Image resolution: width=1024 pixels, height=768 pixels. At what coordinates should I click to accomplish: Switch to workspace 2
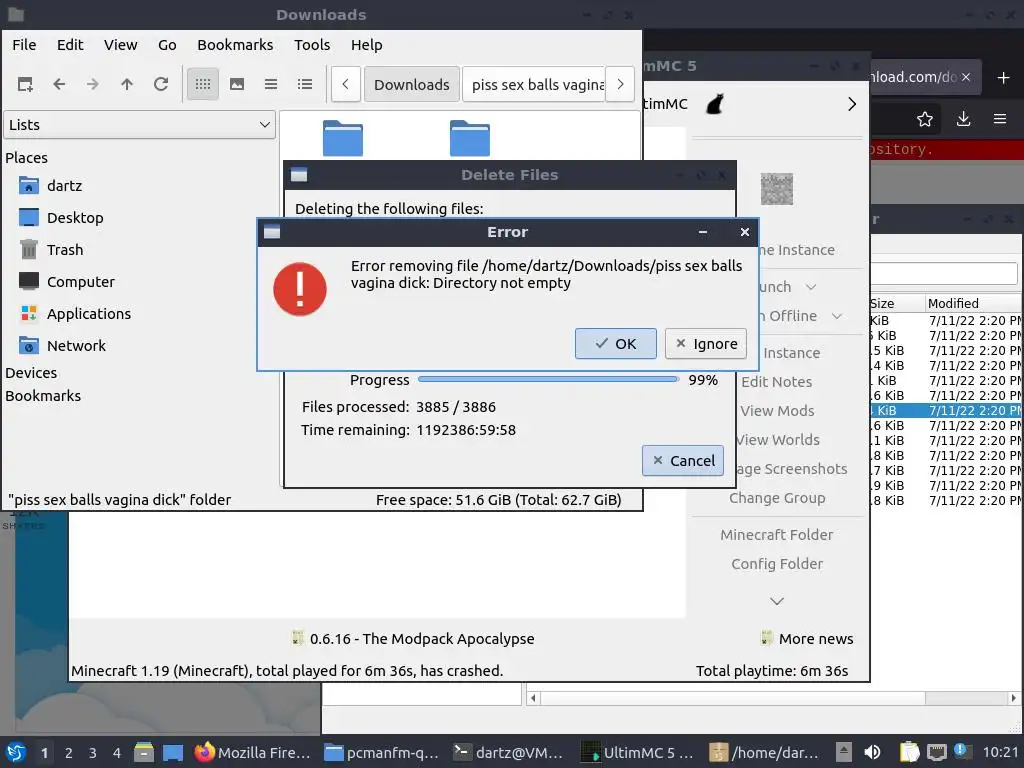pyautogui.click(x=69, y=753)
